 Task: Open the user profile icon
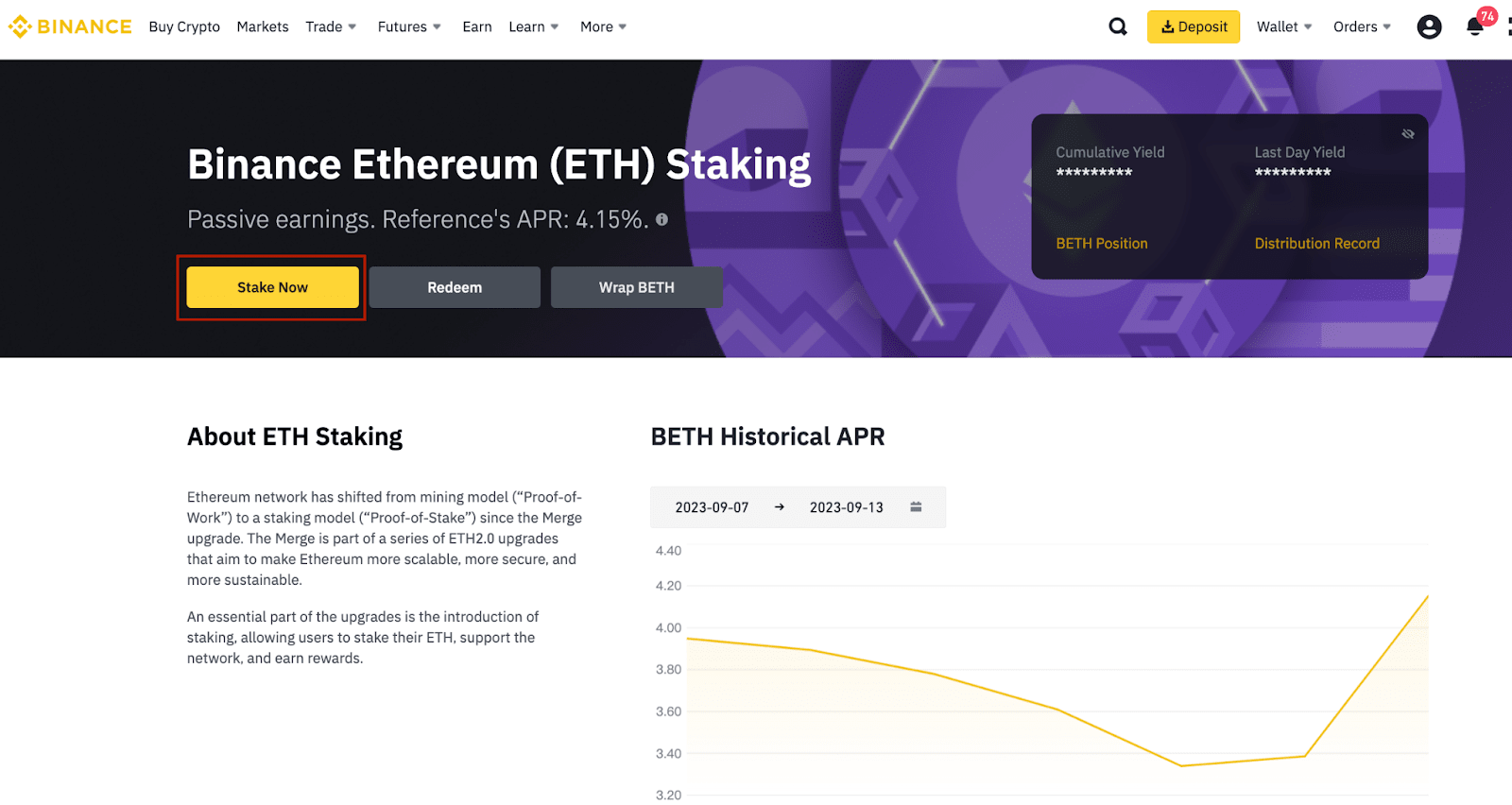click(x=1429, y=26)
